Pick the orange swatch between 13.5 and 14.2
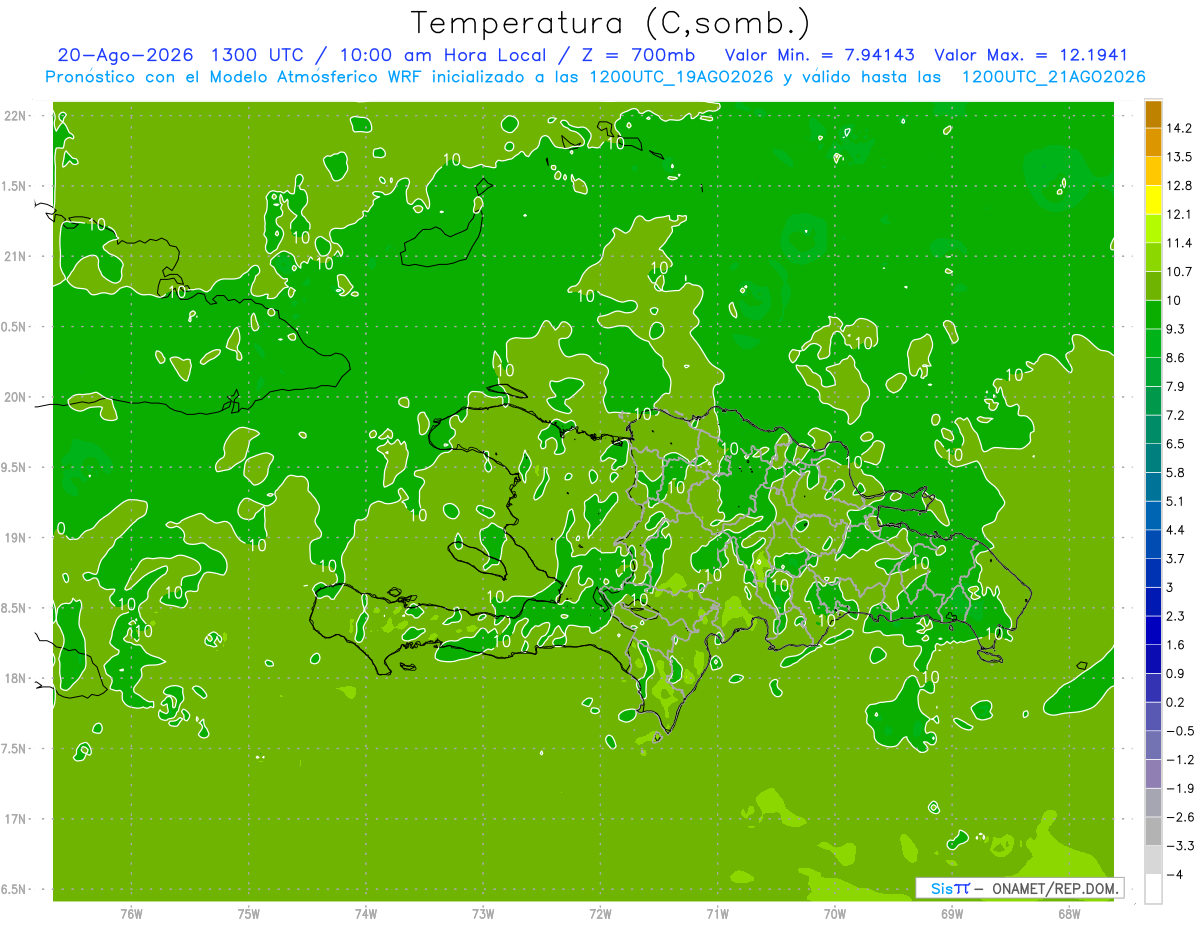This screenshot has height=927, width=1200. click(1153, 142)
